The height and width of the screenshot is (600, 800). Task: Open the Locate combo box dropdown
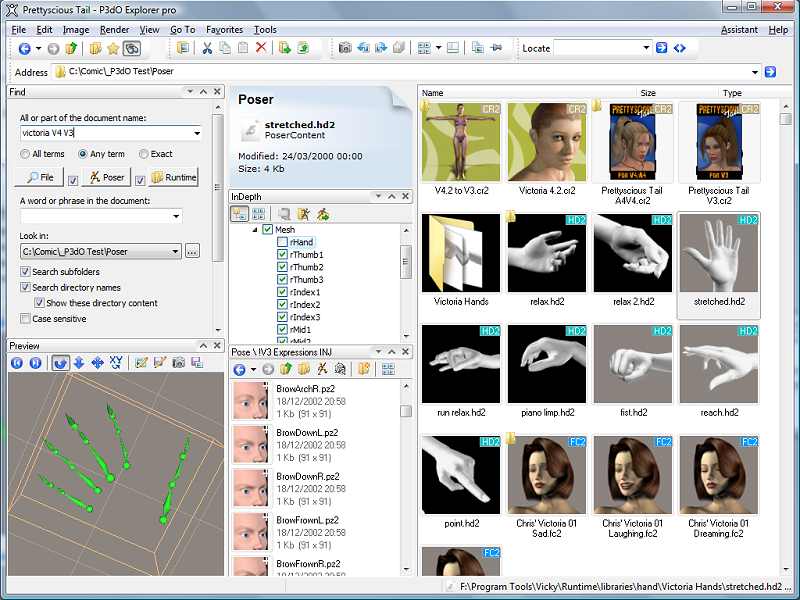pyautogui.click(x=646, y=48)
